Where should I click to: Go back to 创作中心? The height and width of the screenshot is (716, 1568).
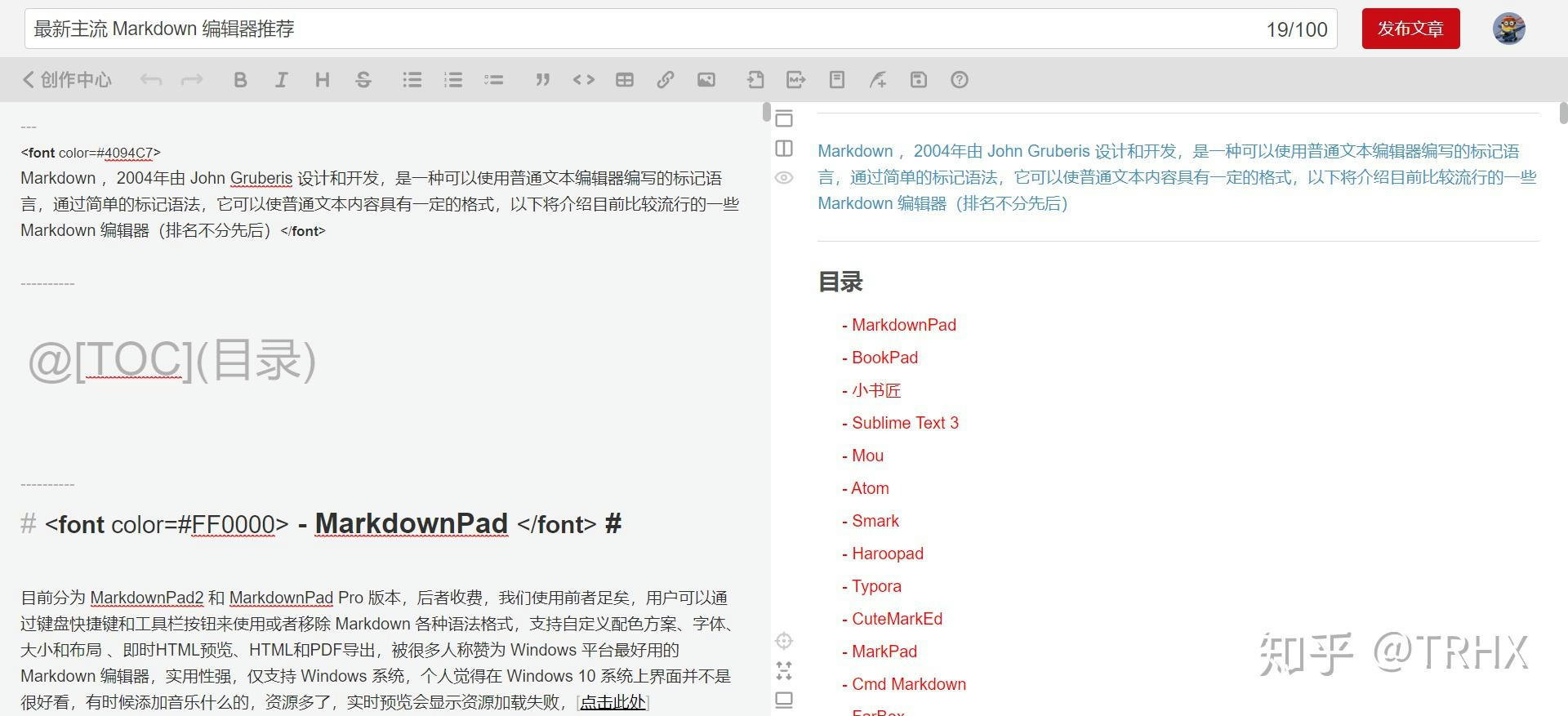tap(67, 80)
